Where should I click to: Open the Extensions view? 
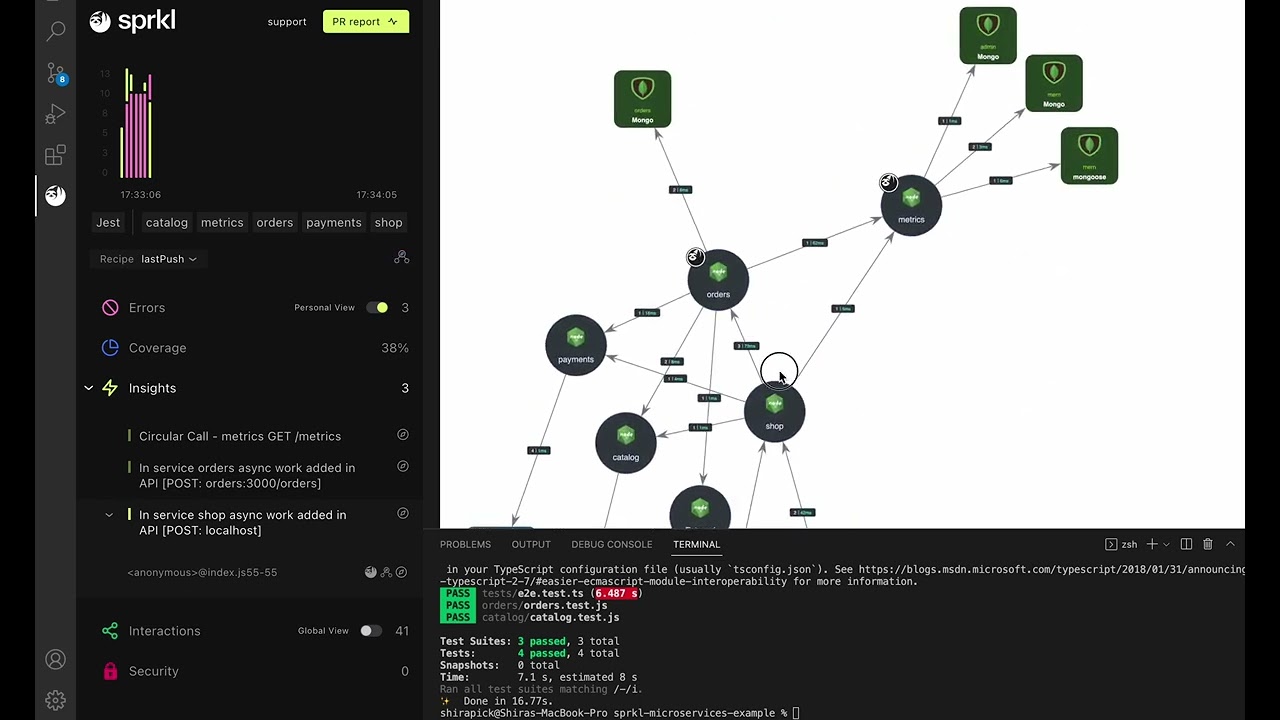click(x=56, y=155)
